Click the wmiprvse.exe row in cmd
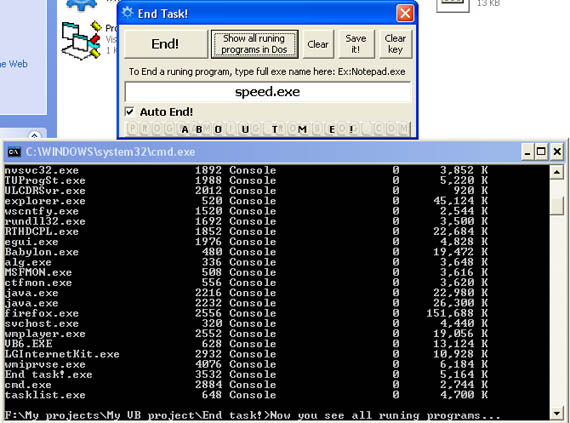570x423 pixels. point(246,364)
